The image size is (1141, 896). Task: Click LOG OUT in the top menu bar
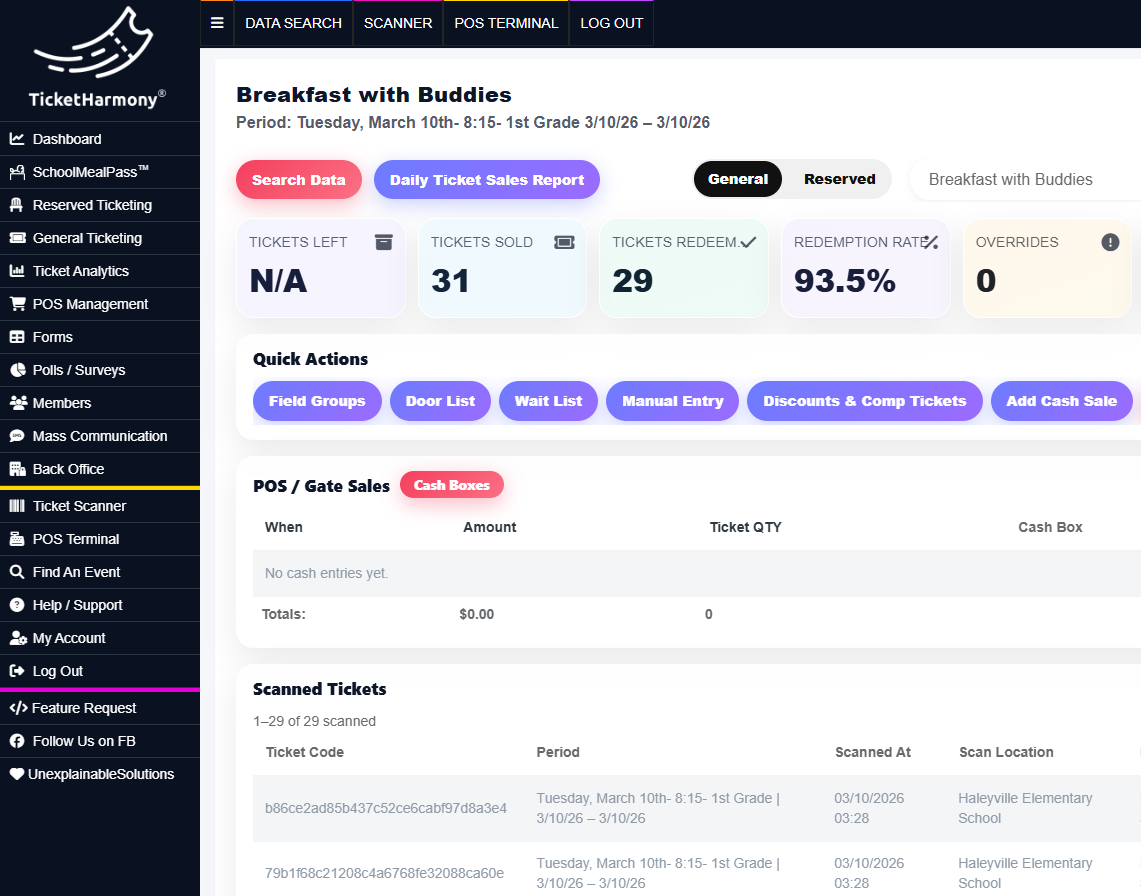pyautogui.click(x=611, y=22)
